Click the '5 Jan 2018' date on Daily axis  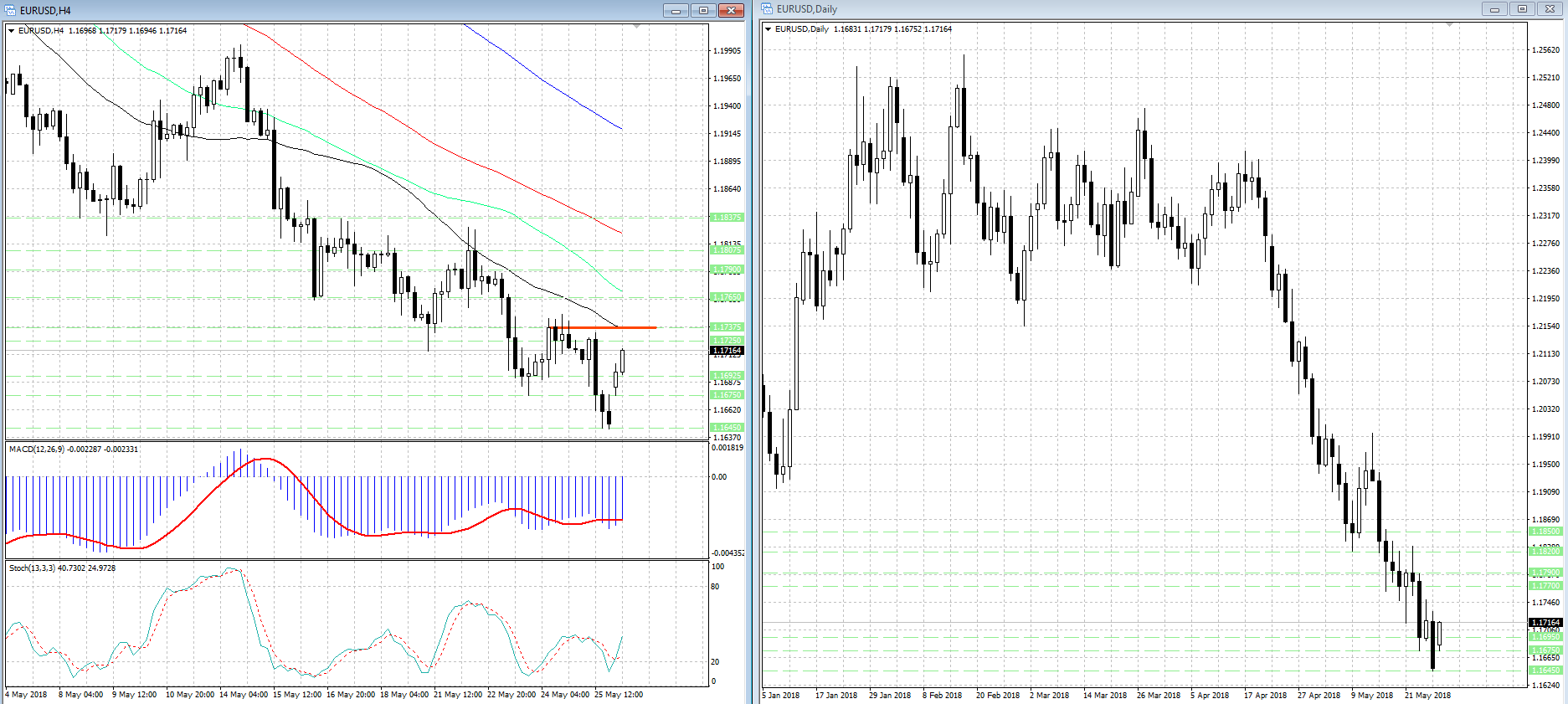(x=780, y=696)
